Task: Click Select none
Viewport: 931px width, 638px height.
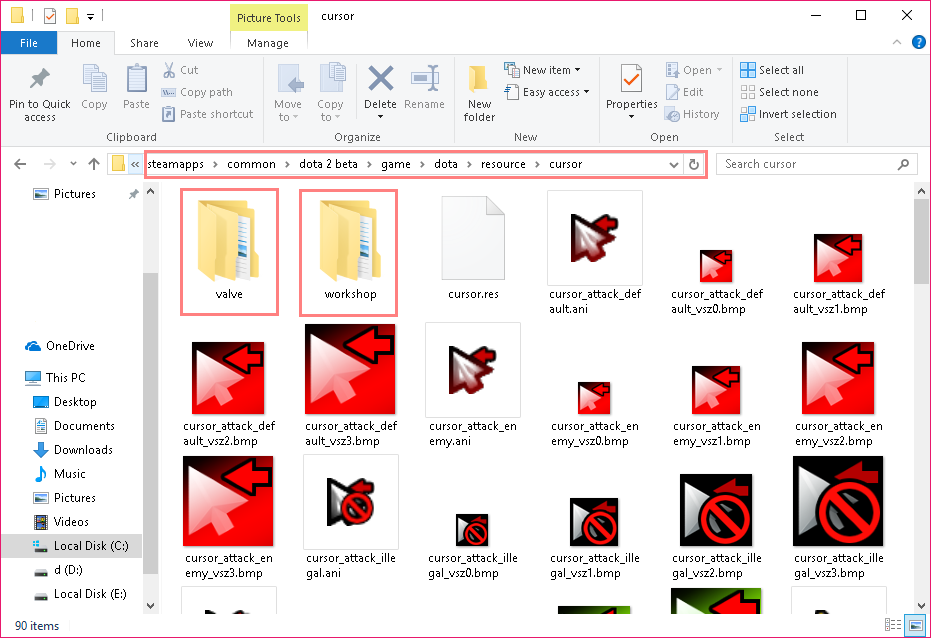Action: pyautogui.click(x=779, y=92)
